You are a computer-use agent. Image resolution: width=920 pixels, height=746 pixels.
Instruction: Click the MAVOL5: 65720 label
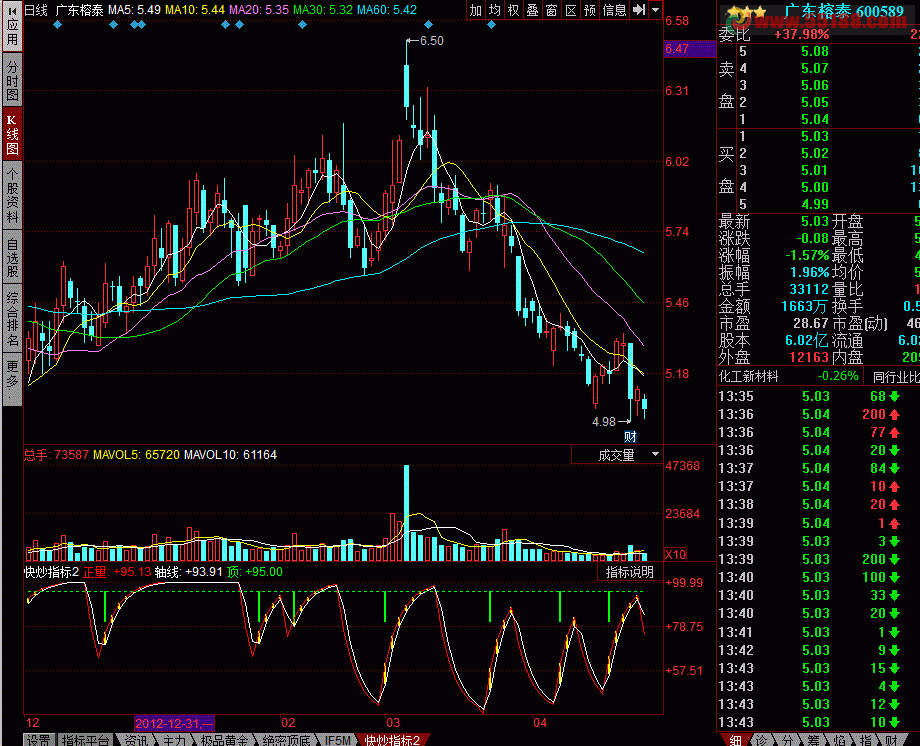[136, 455]
